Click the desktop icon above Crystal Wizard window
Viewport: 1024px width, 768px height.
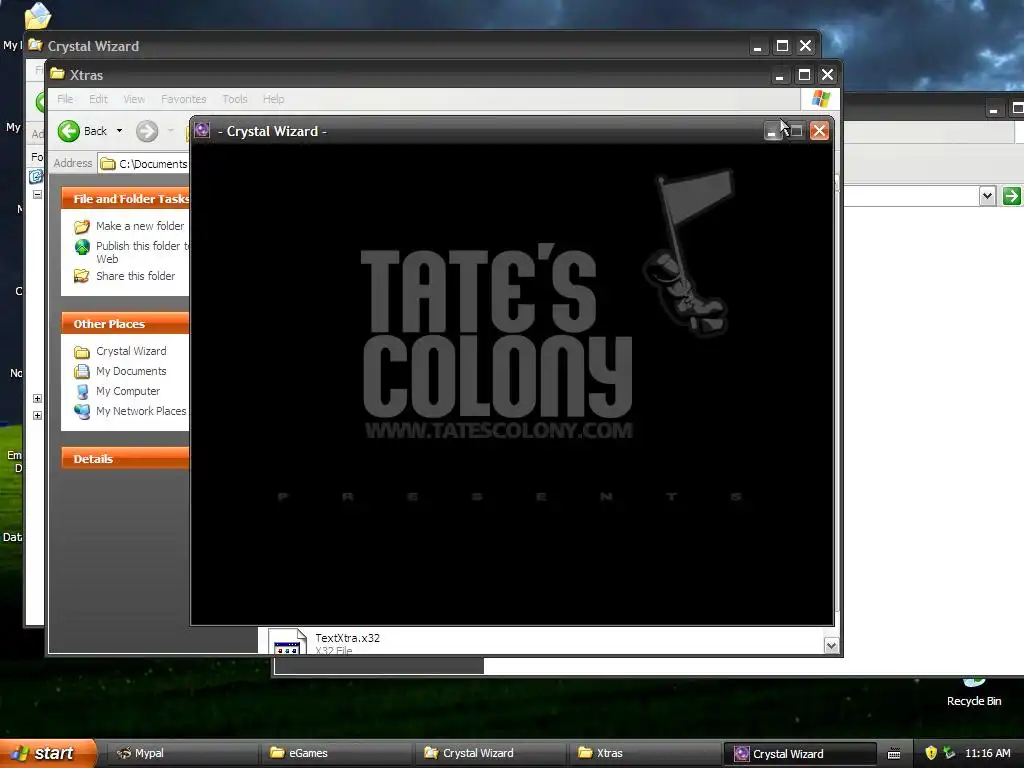pos(37,16)
